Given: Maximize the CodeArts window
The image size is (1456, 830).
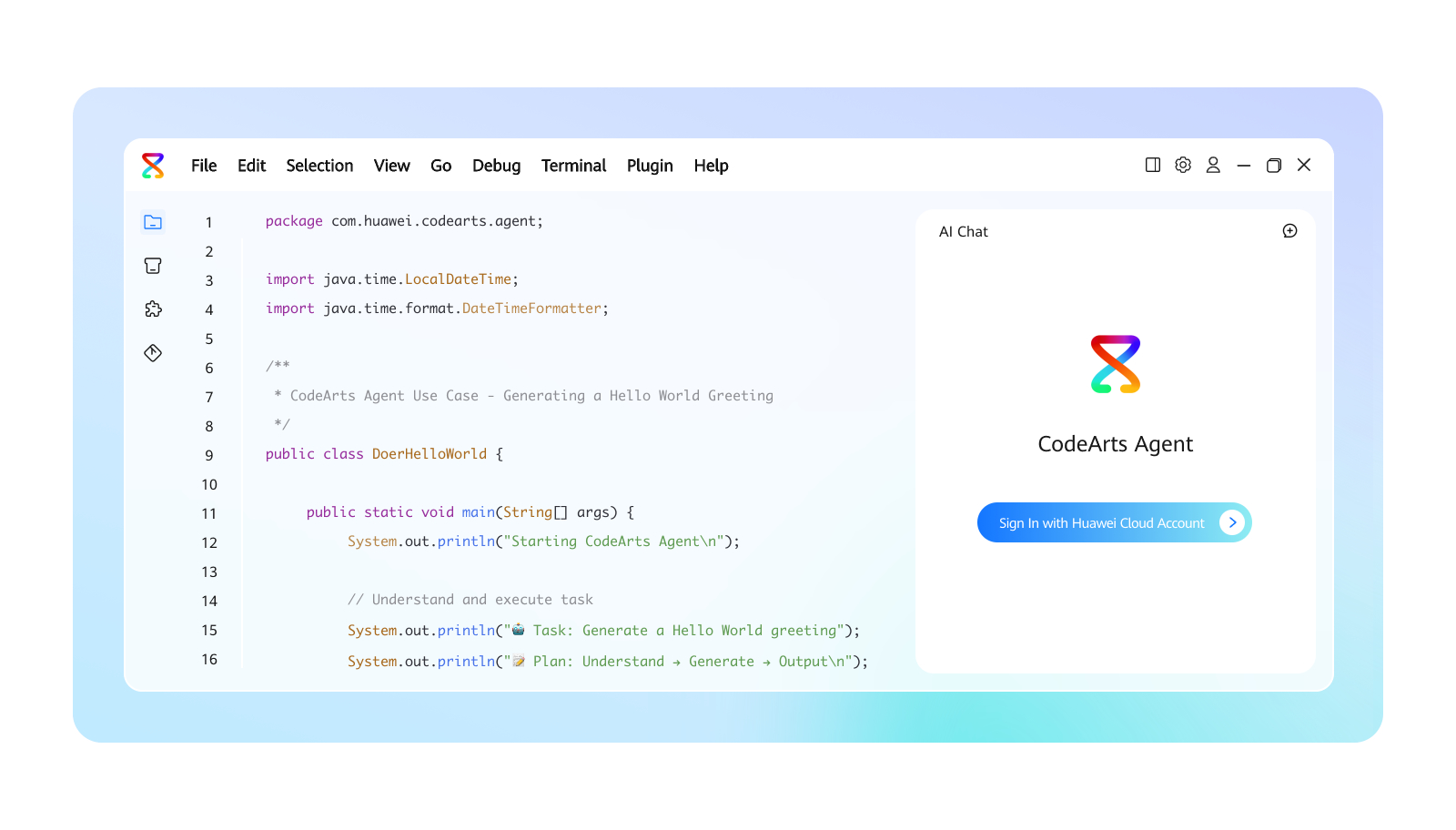Looking at the screenshot, I should [x=1274, y=166].
